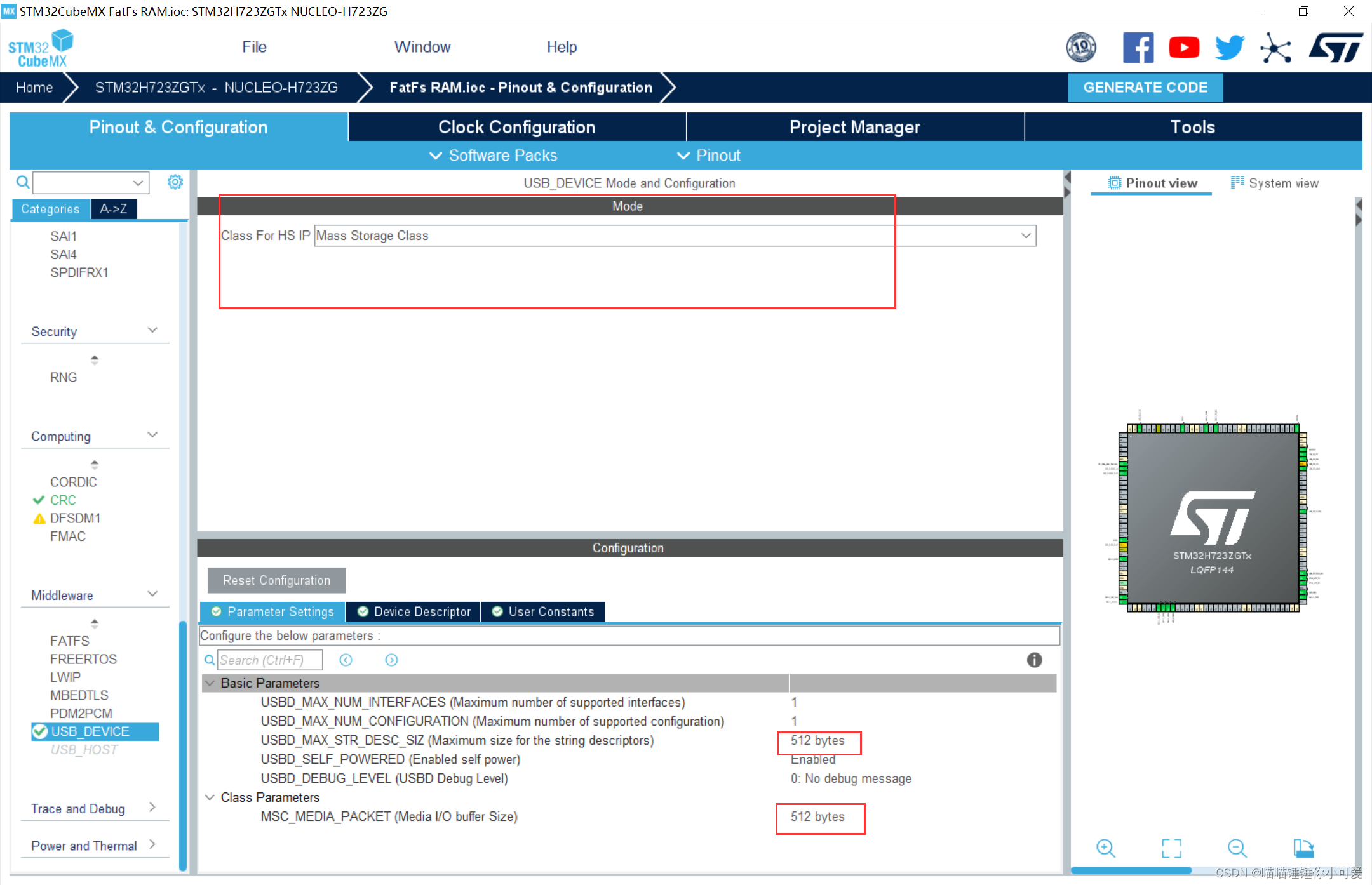Click the CRC enabled checkmark icon
The height and width of the screenshot is (885, 1372).
pyautogui.click(x=39, y=500)
